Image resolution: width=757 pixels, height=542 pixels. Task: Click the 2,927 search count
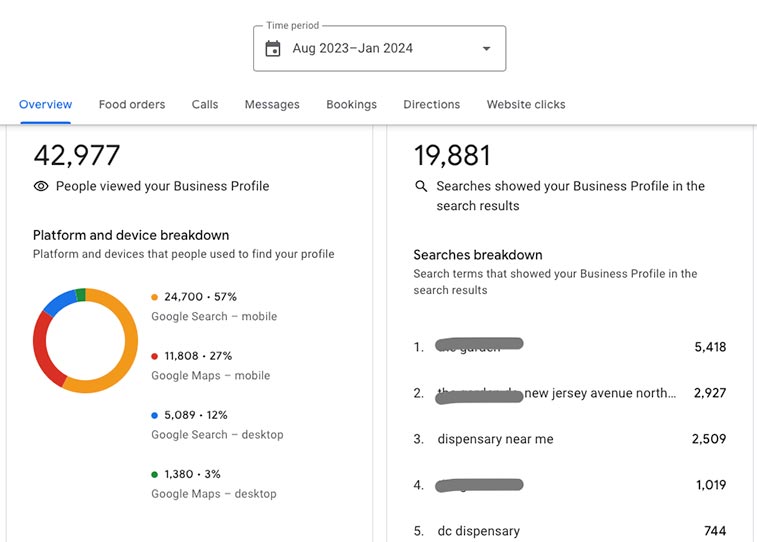(710, 393)
